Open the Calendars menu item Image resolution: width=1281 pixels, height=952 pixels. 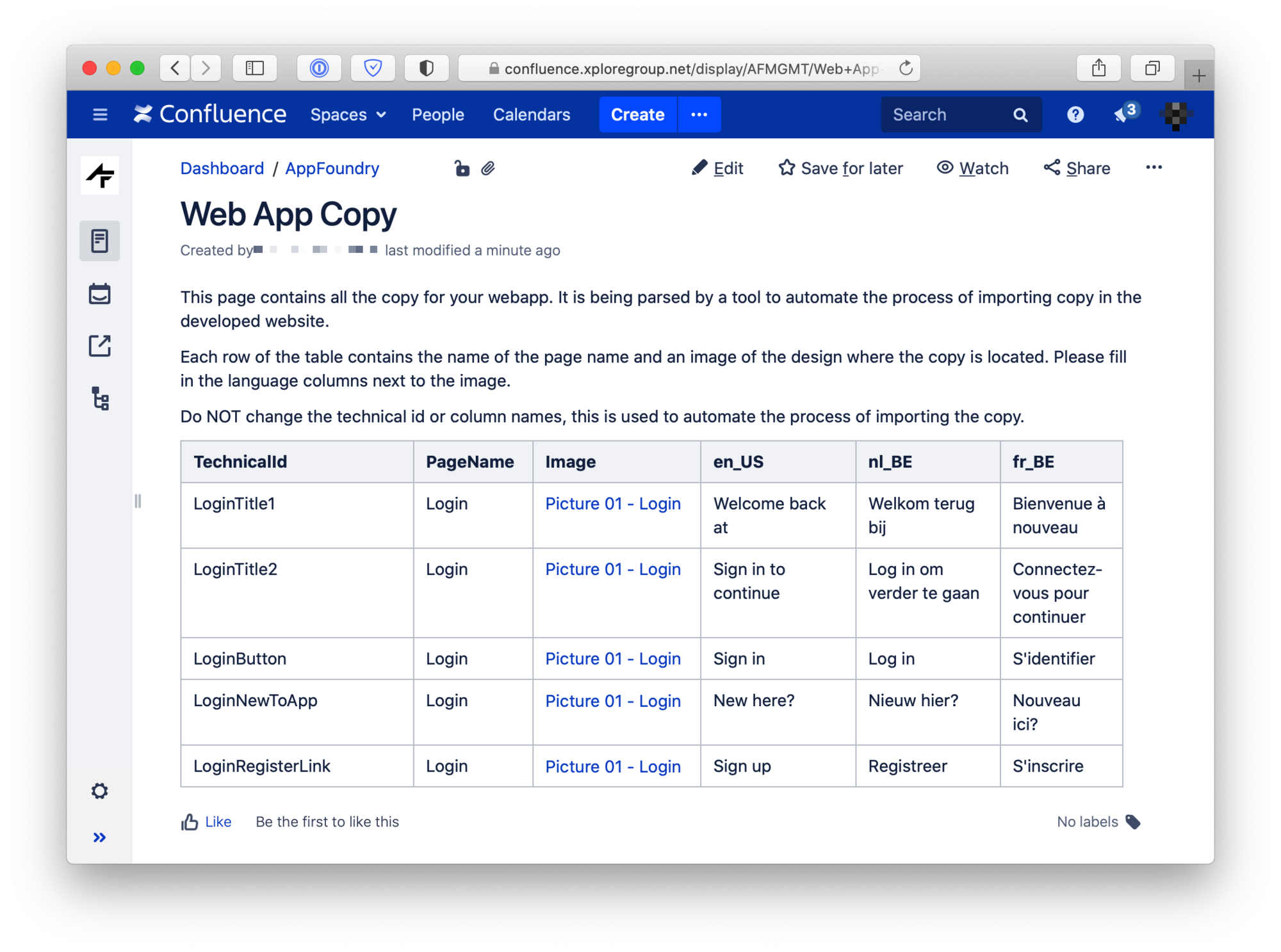[x=531, y=115]
